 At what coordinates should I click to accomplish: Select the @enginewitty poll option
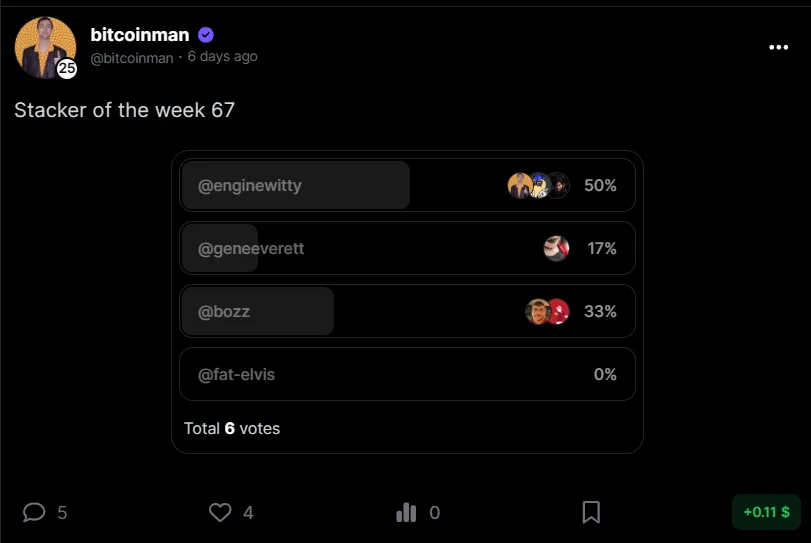(407, 185)
